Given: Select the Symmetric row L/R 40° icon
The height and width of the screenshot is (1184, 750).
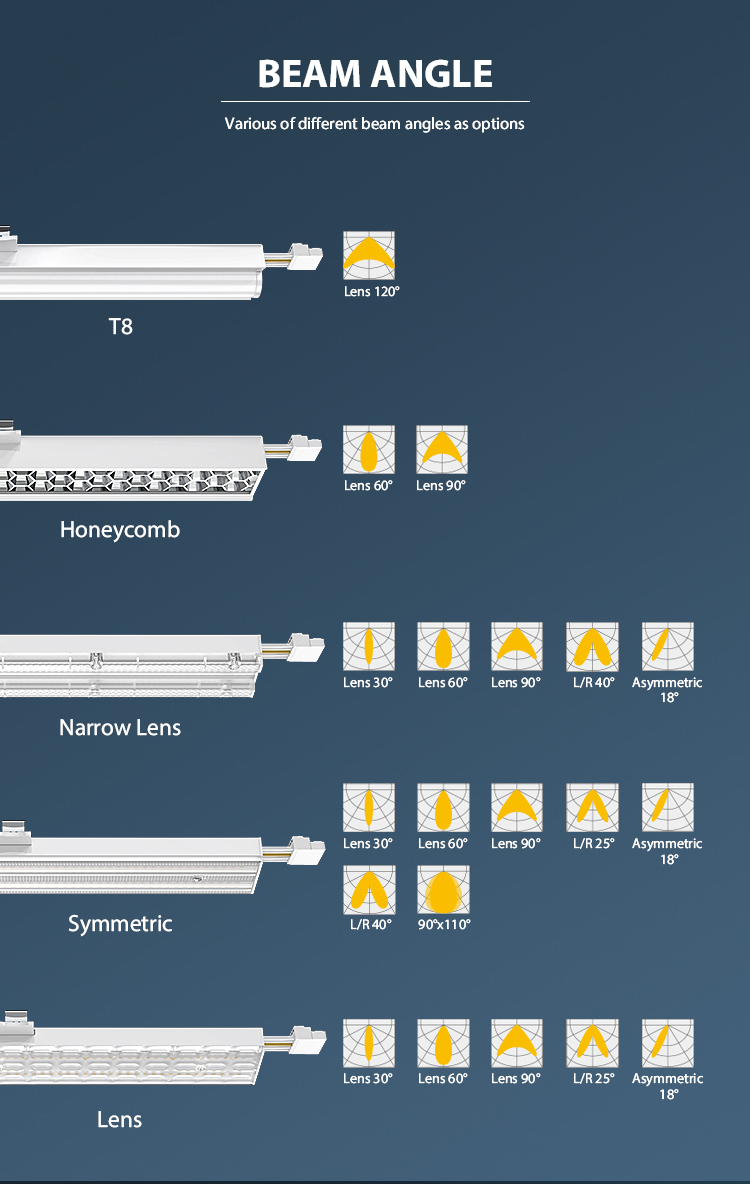Looking at the screenshot, I should pyautogui.click(x=369, y=890).
